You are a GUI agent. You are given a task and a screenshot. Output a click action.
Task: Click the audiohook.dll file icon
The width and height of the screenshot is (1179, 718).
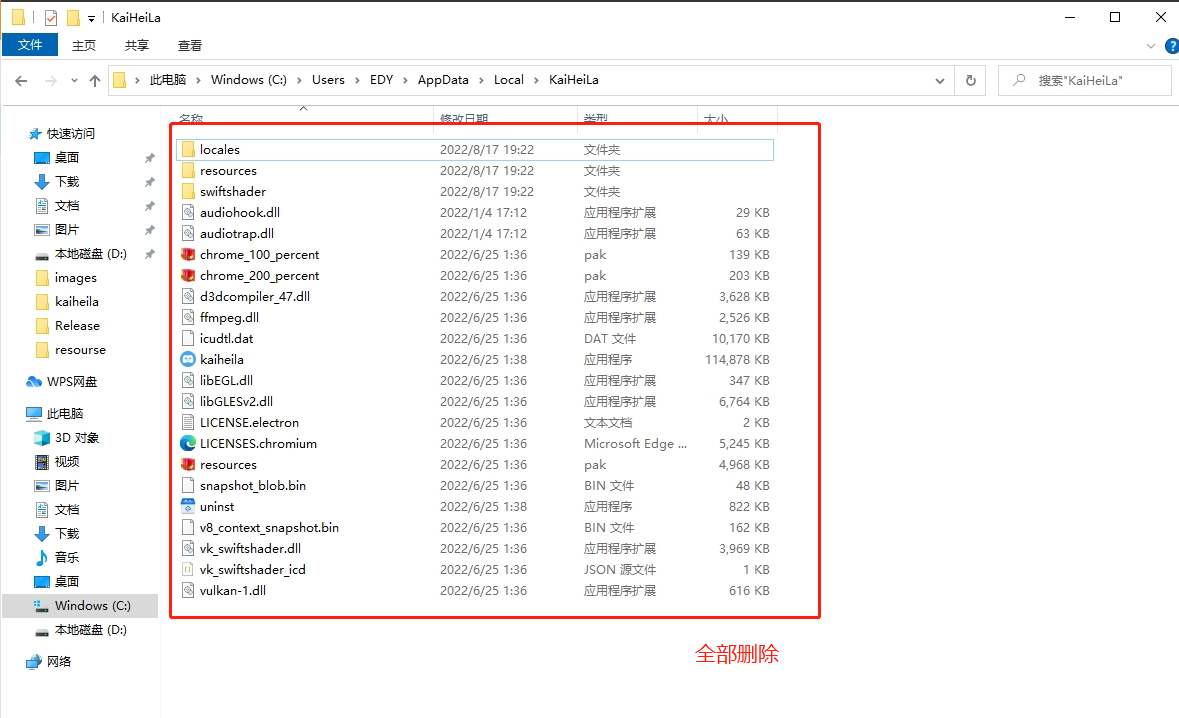pyautogui.click(x=188, y=213)
